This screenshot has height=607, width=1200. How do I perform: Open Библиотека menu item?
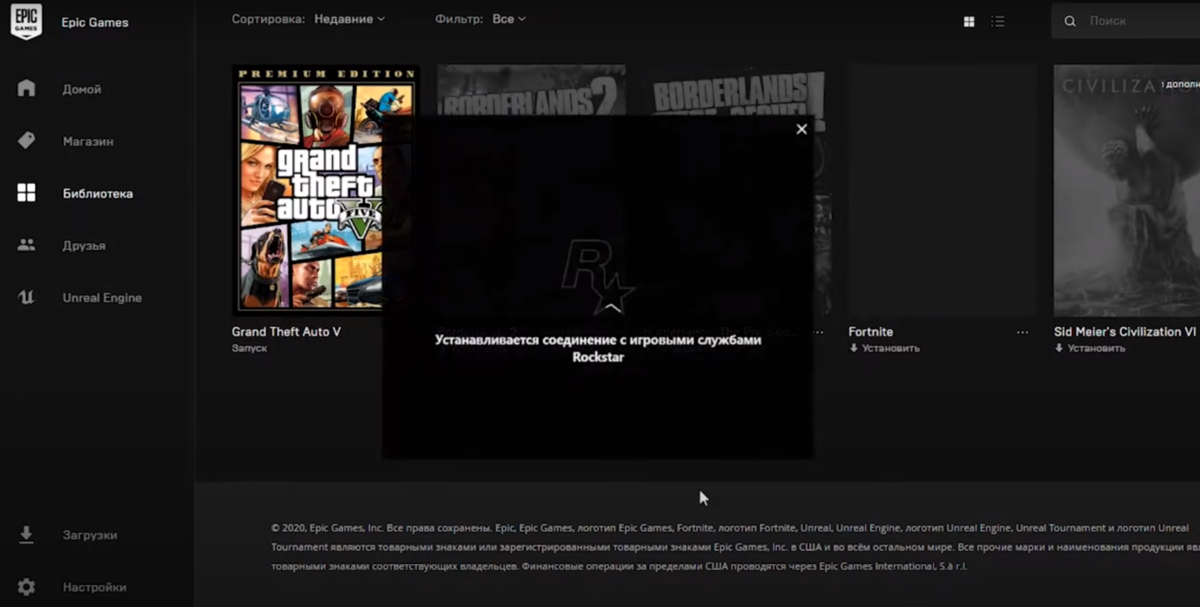tap(97, 193)
